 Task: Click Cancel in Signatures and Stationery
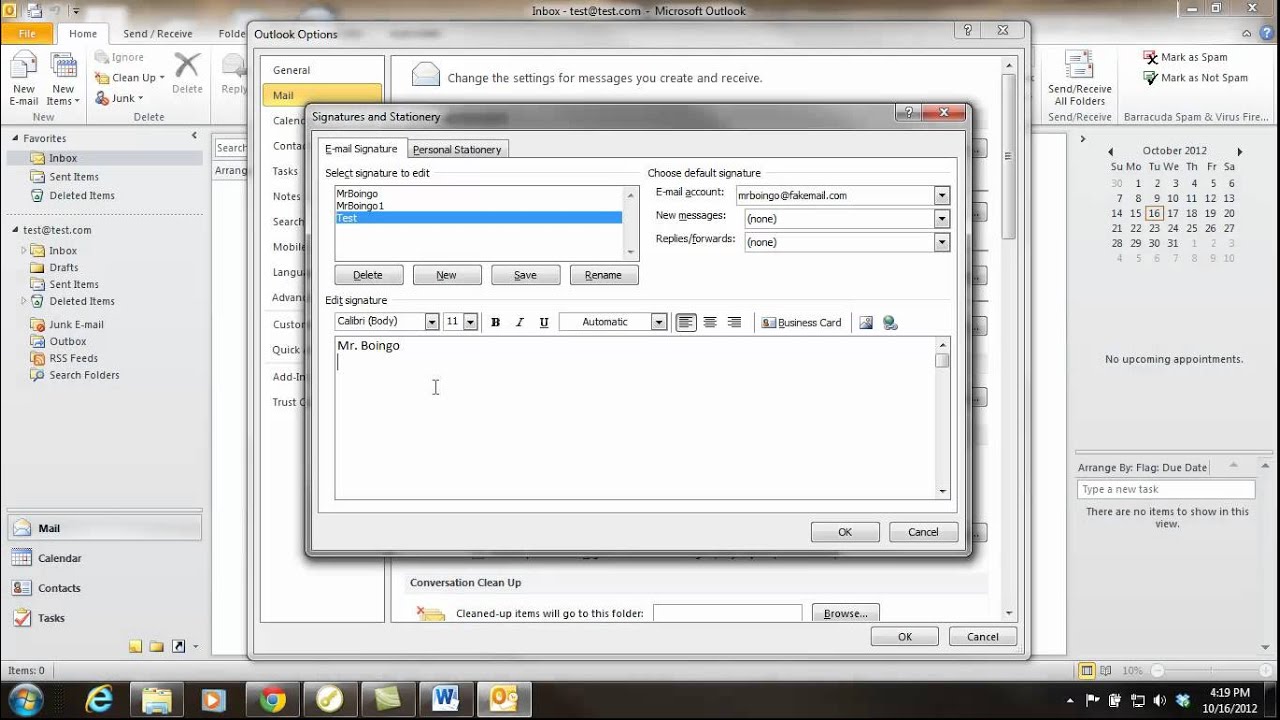pos(923,532)
